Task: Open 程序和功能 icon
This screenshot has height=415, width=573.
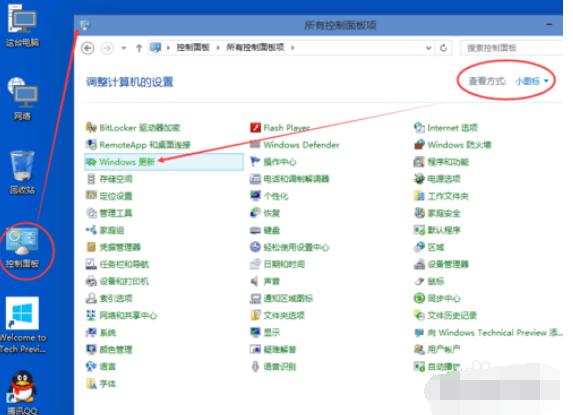Action: (419, 162)
